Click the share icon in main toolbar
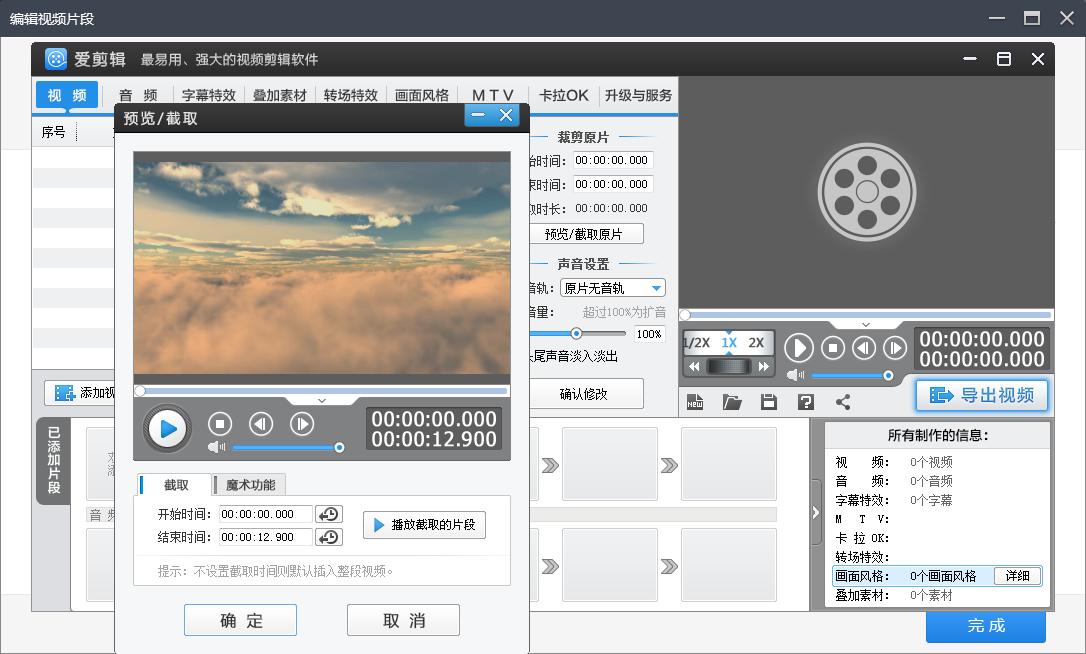 coord(843,402)
